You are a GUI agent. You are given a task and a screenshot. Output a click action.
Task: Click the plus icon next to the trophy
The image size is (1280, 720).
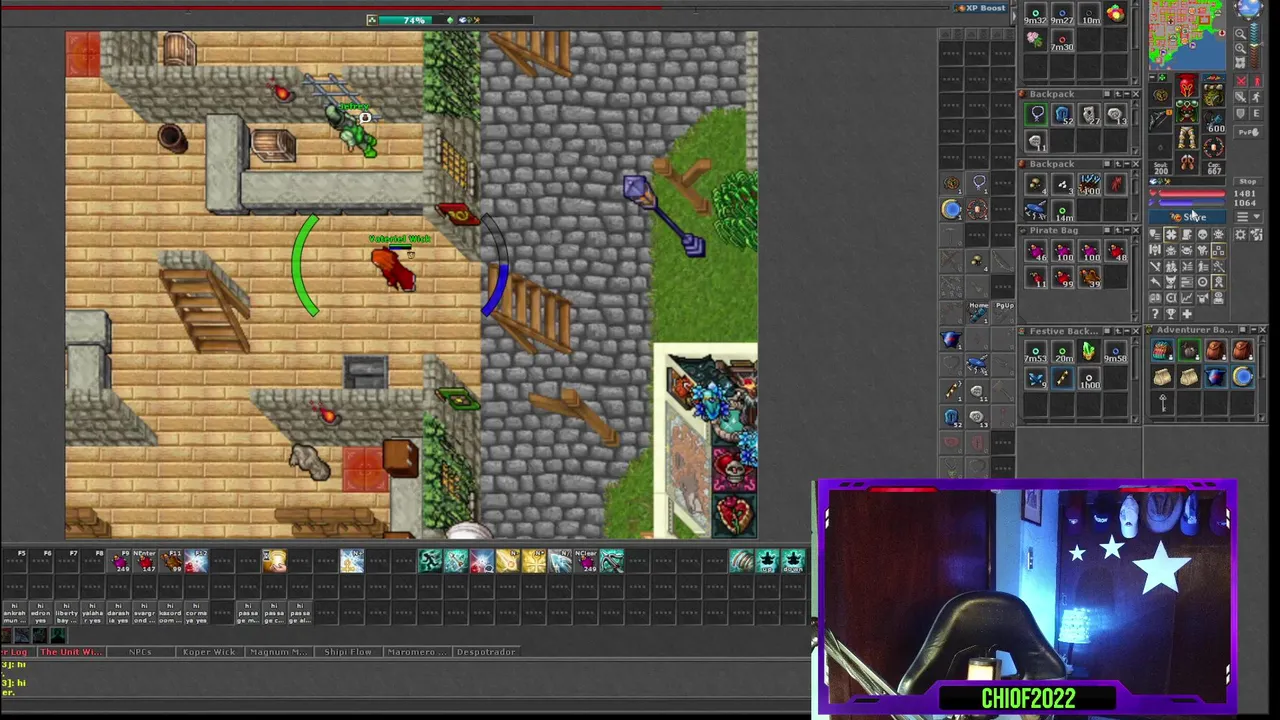coord(1187,314)
